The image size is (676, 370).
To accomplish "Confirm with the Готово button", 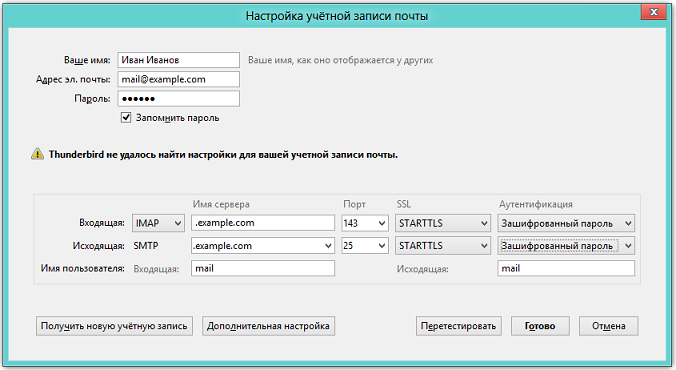I will point(540,326).
